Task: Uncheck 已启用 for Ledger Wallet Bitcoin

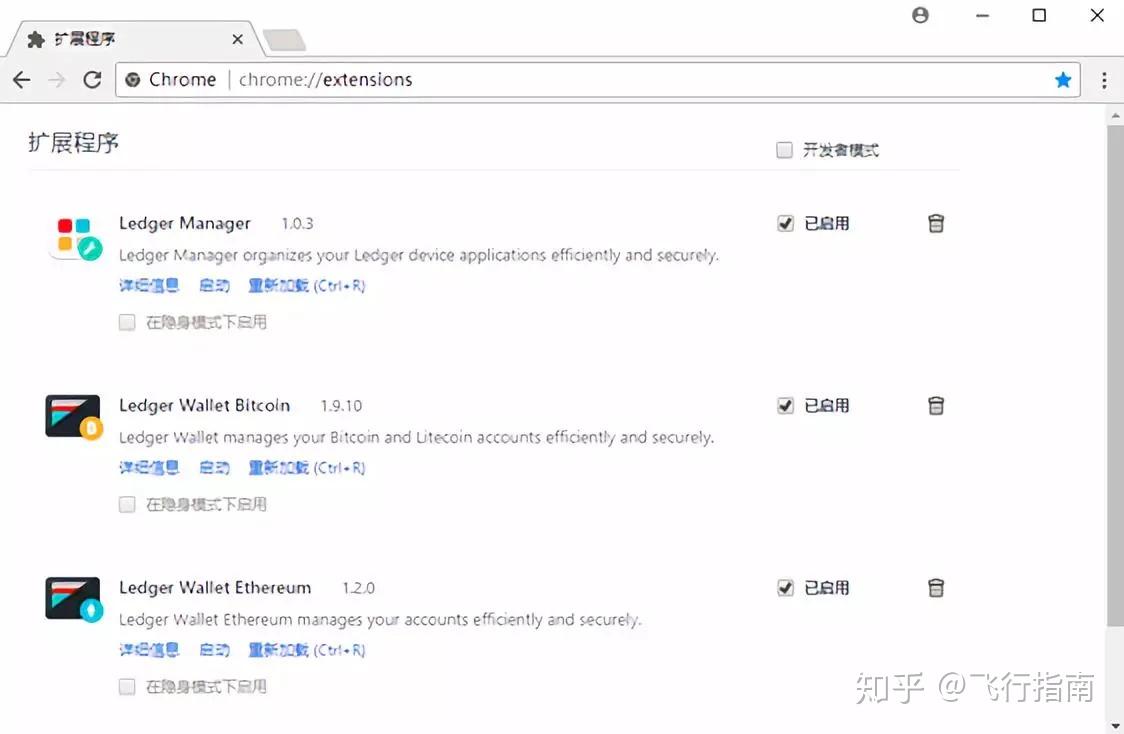Action: [785, 405]
